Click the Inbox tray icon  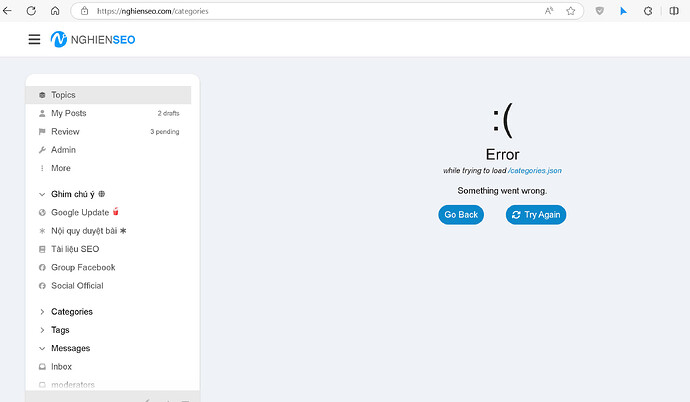click(42, 367)
